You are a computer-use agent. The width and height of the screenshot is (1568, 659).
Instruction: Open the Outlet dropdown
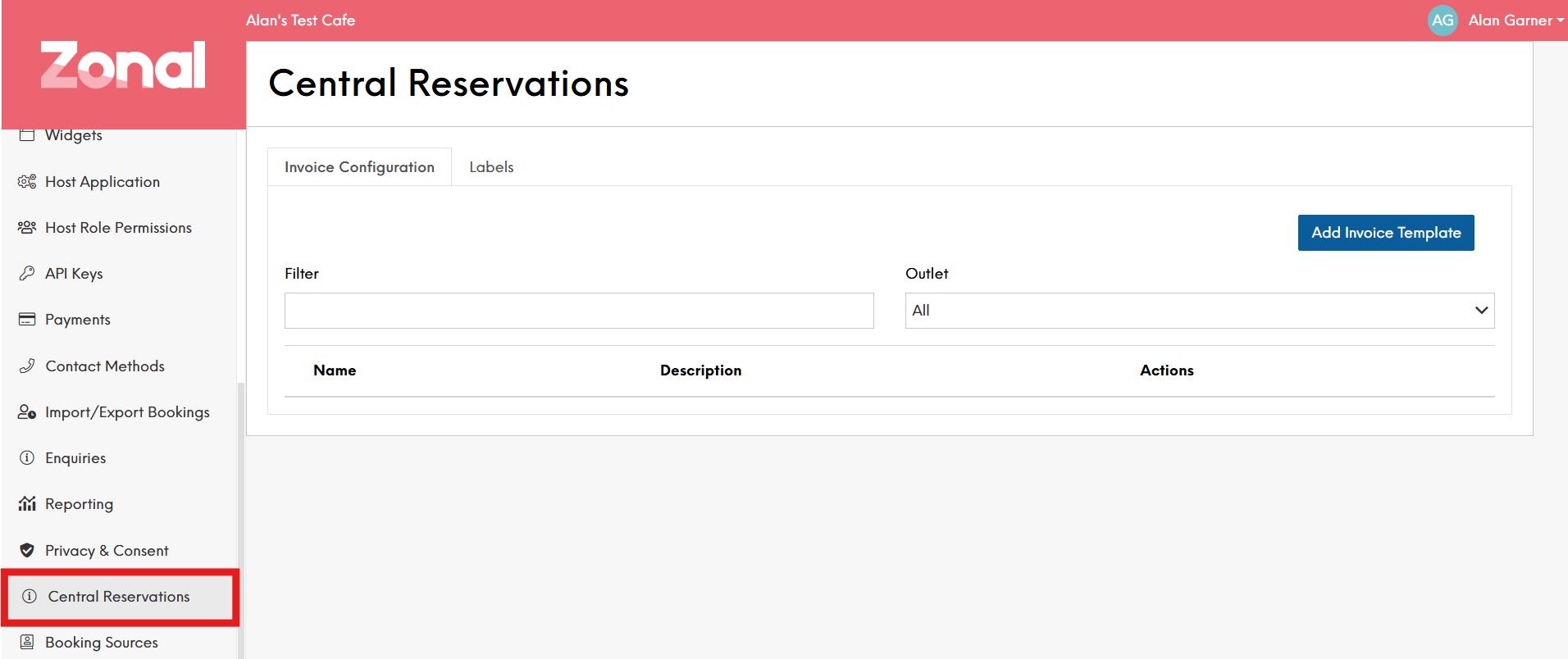pyautogui.click(x=1199, y=311)
